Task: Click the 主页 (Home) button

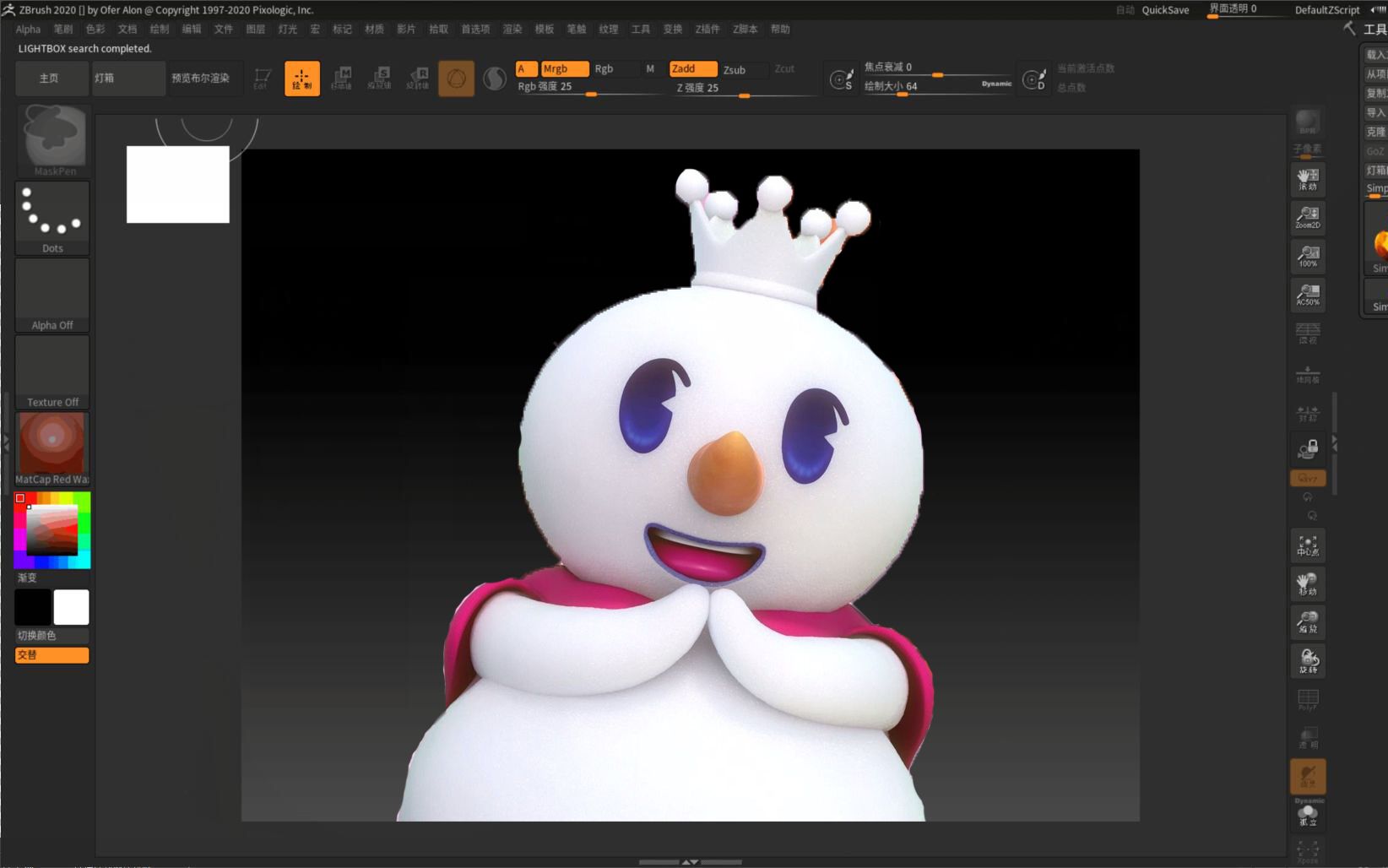Action: tap(52, 79)
